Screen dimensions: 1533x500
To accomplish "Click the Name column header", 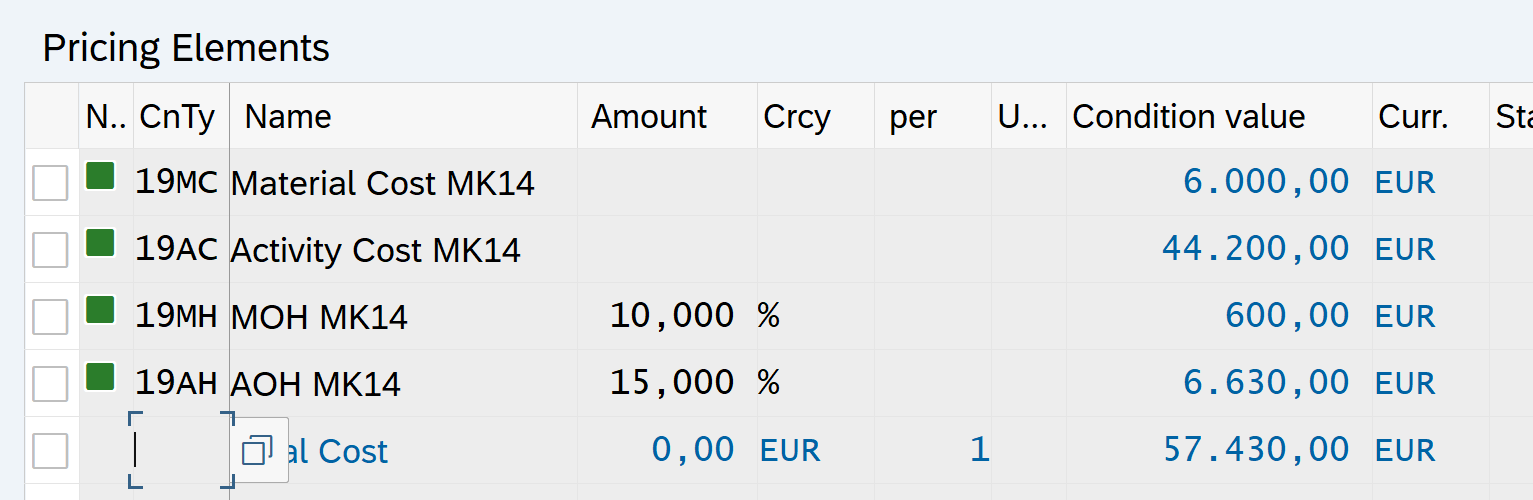I will pyautogui.click(x=288, y=117).
